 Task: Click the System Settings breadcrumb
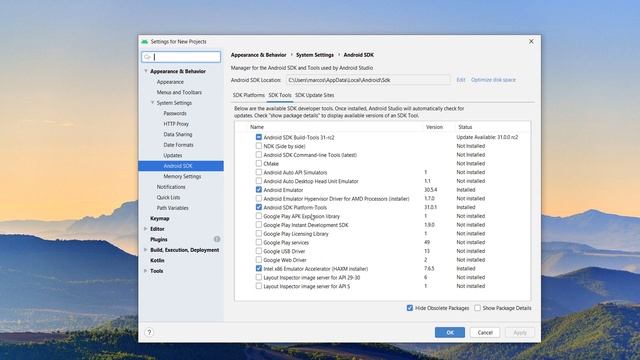[x=315, y=55]
